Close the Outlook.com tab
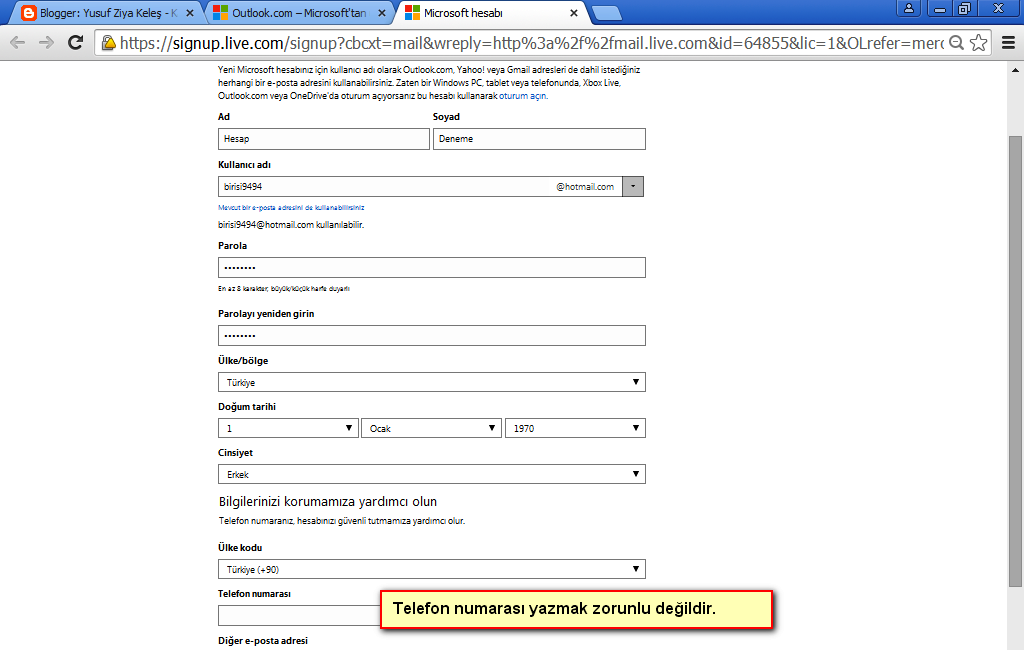The image size is (1024, 650). pos(382,13)
